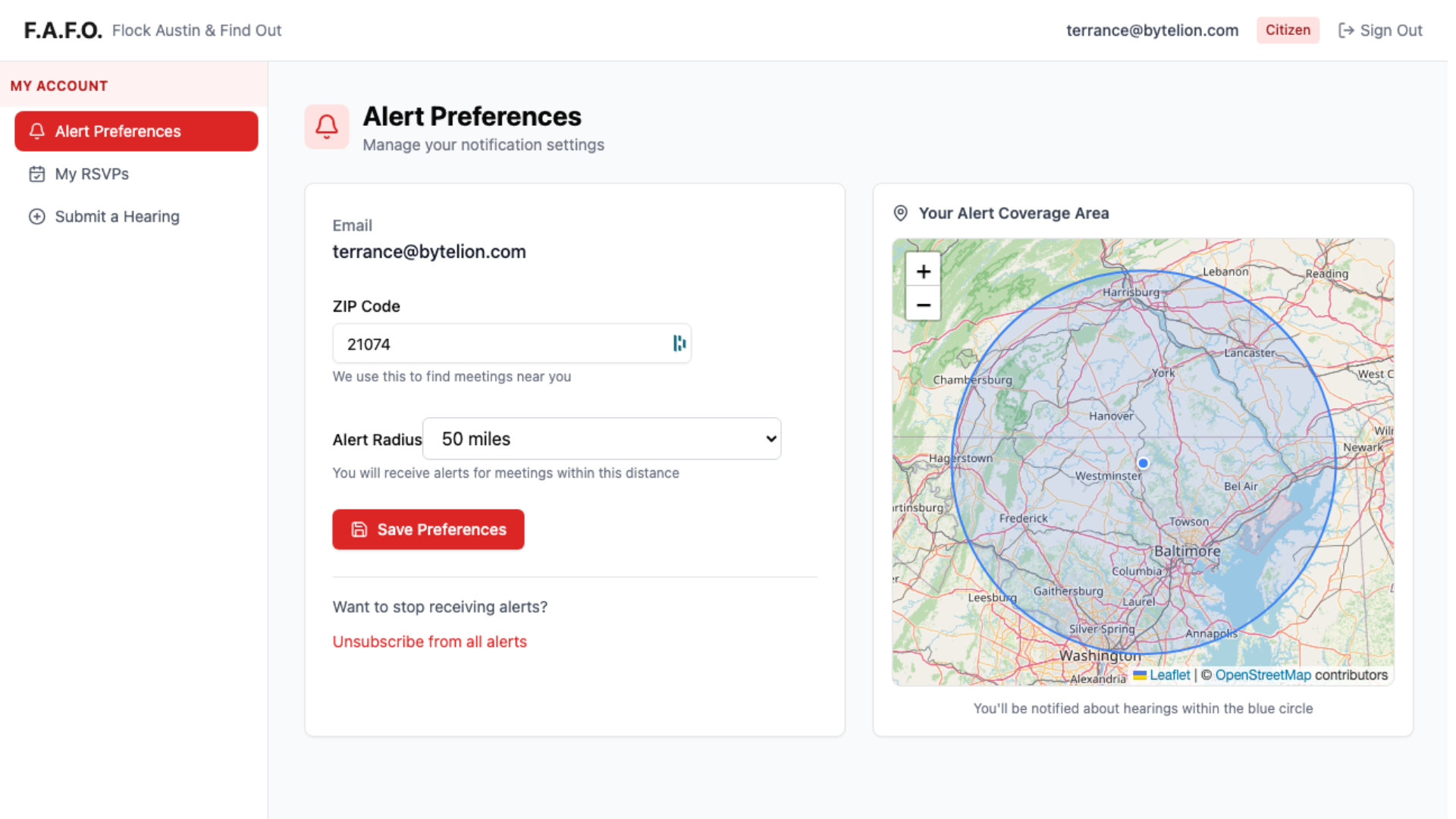Open My RSVPs page
The image size is (1456, 819).
tap(92, 174)
